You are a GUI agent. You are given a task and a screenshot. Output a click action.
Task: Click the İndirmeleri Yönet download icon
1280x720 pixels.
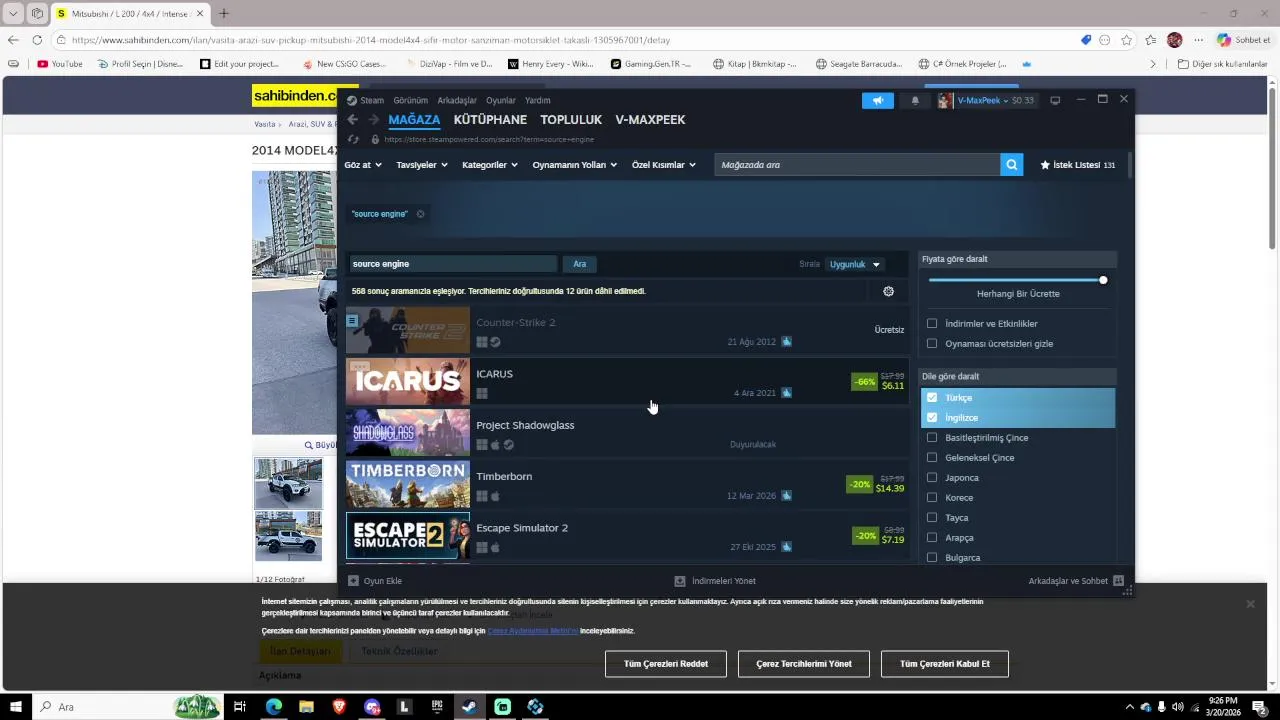(x=680, y=581)
